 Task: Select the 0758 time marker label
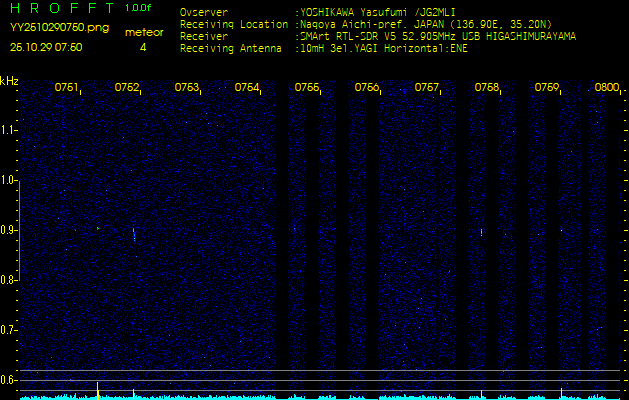coord(486,87)
